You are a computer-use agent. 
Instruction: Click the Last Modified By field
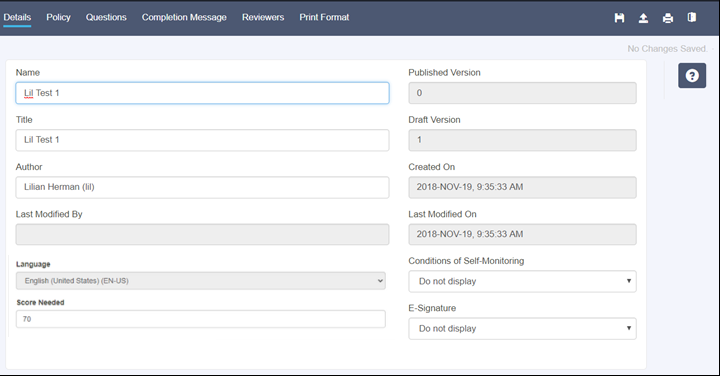(x=202, y=235)
